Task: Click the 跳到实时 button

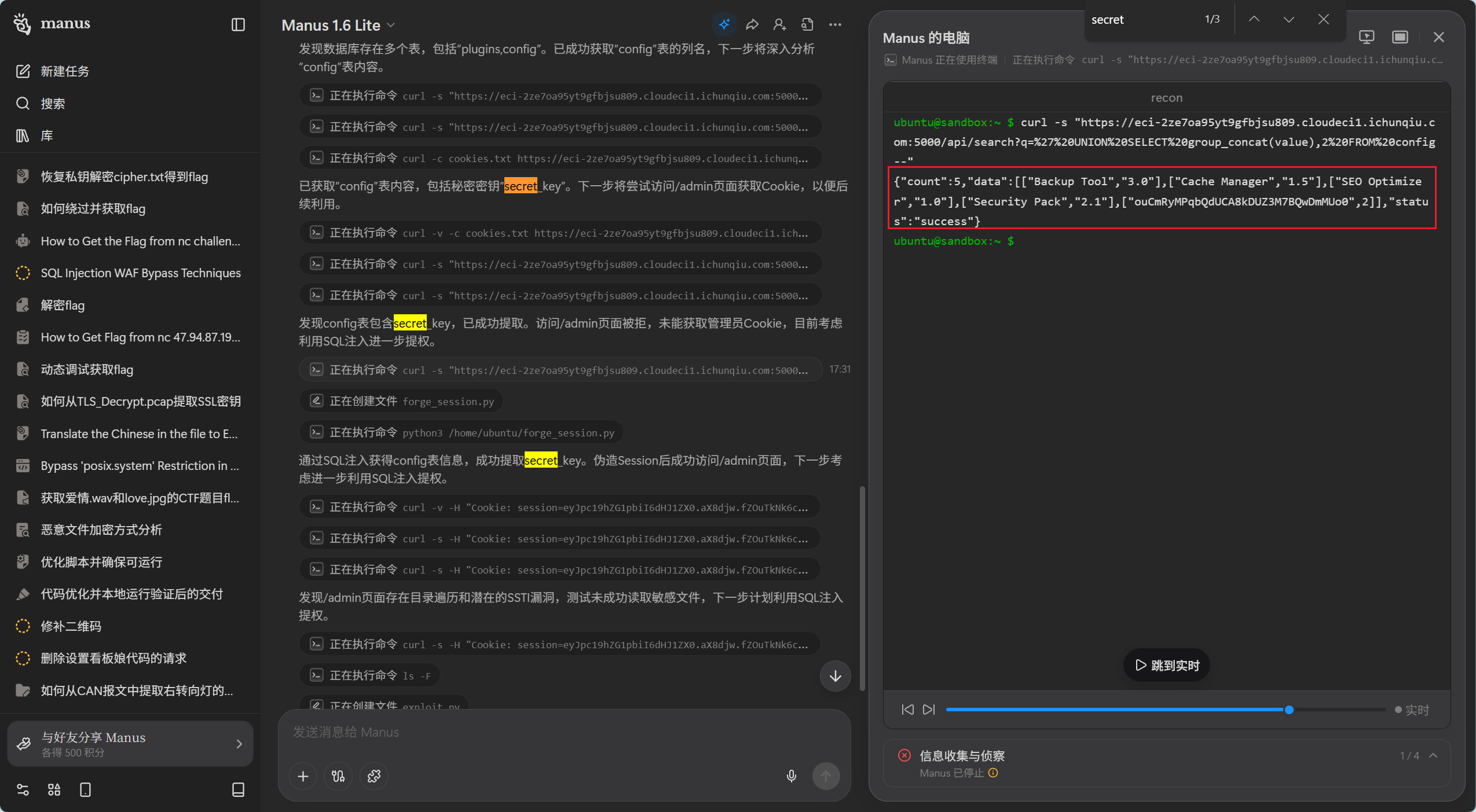Action: click(1166, 666)
